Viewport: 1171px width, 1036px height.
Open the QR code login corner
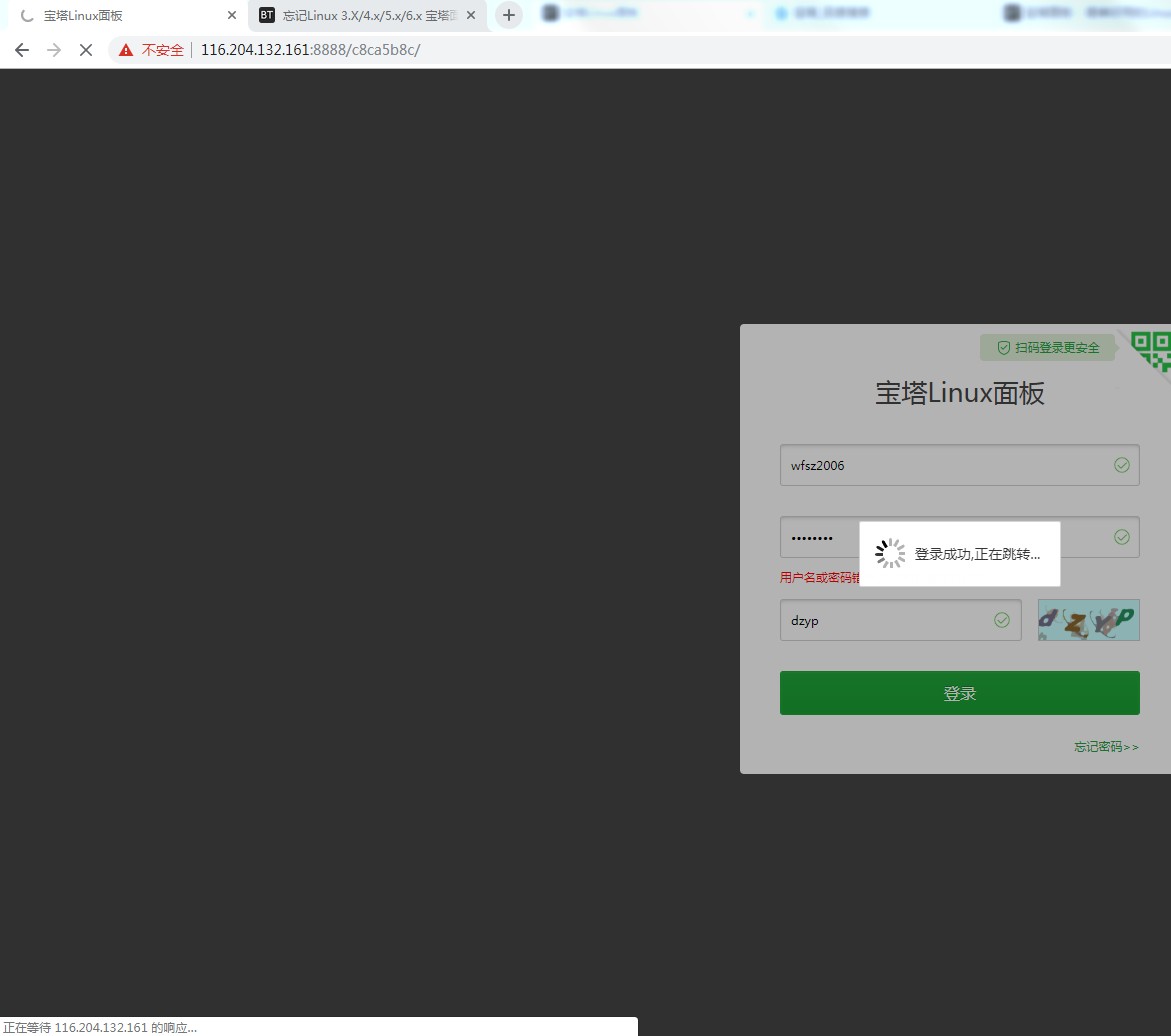pos(1150,351)
